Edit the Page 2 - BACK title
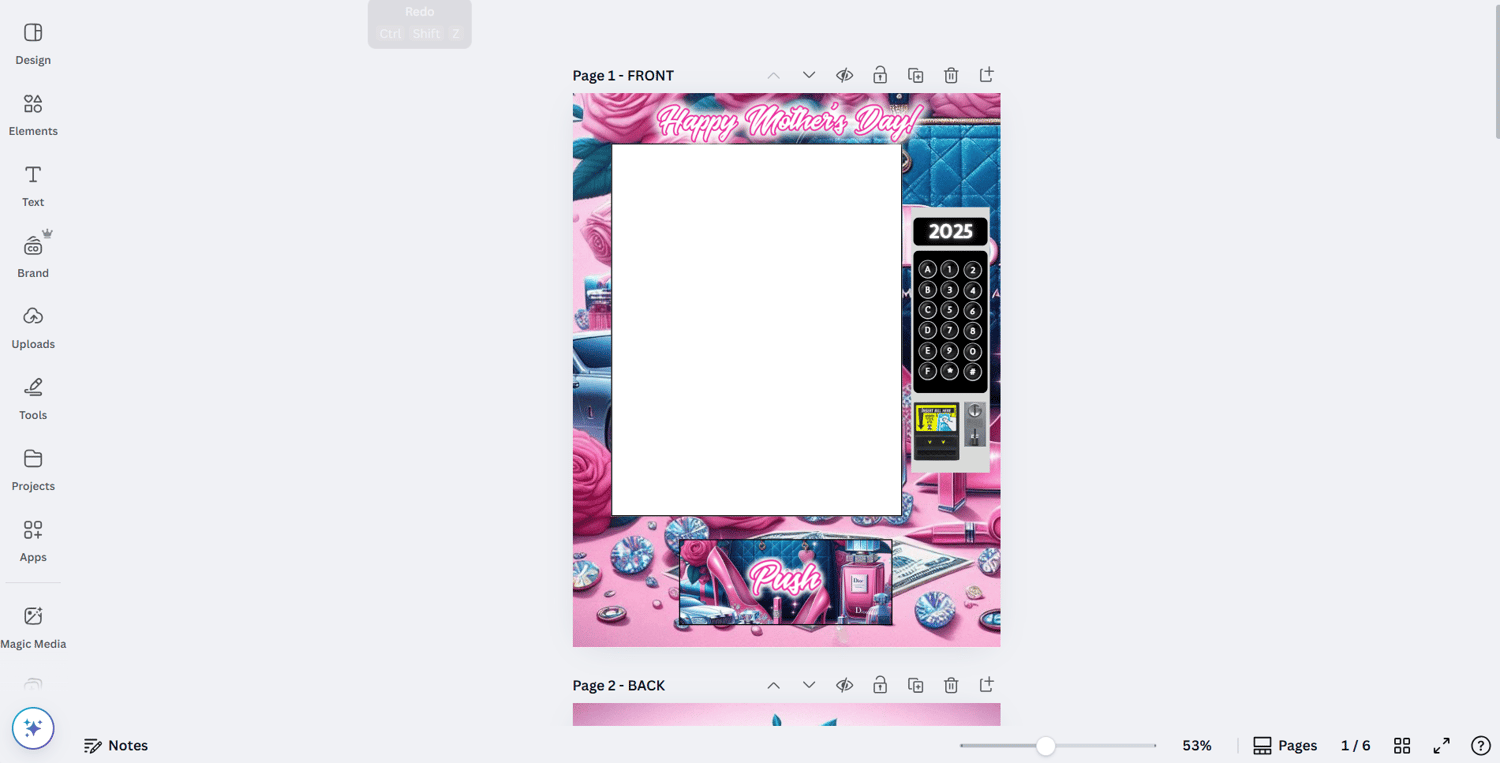The height and width of the screenshot is (763, 1500). 619,685
